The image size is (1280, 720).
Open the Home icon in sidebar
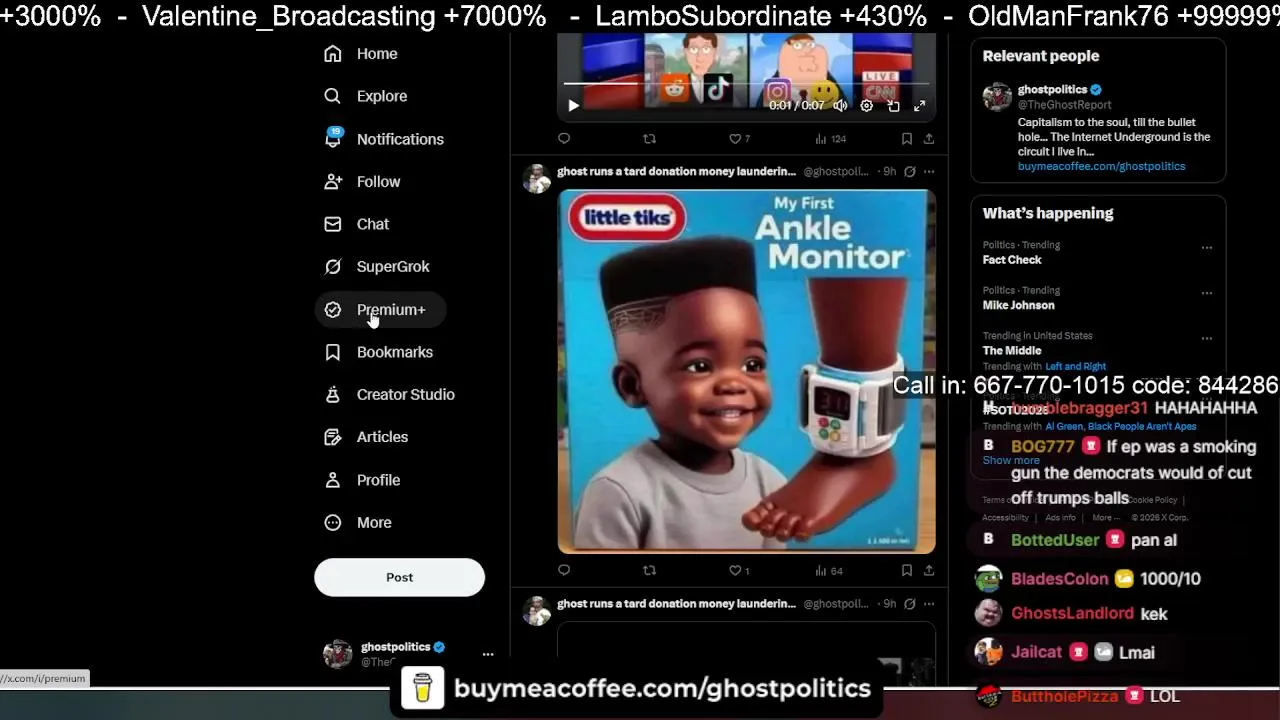(x=333, y=54)
